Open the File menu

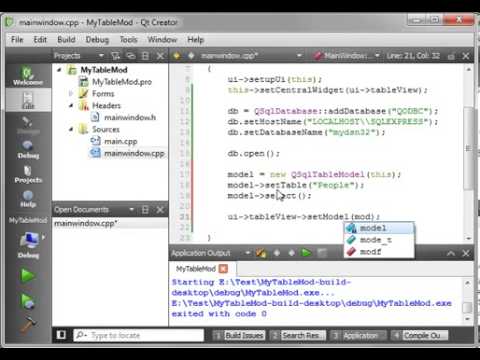coord(17,40)
